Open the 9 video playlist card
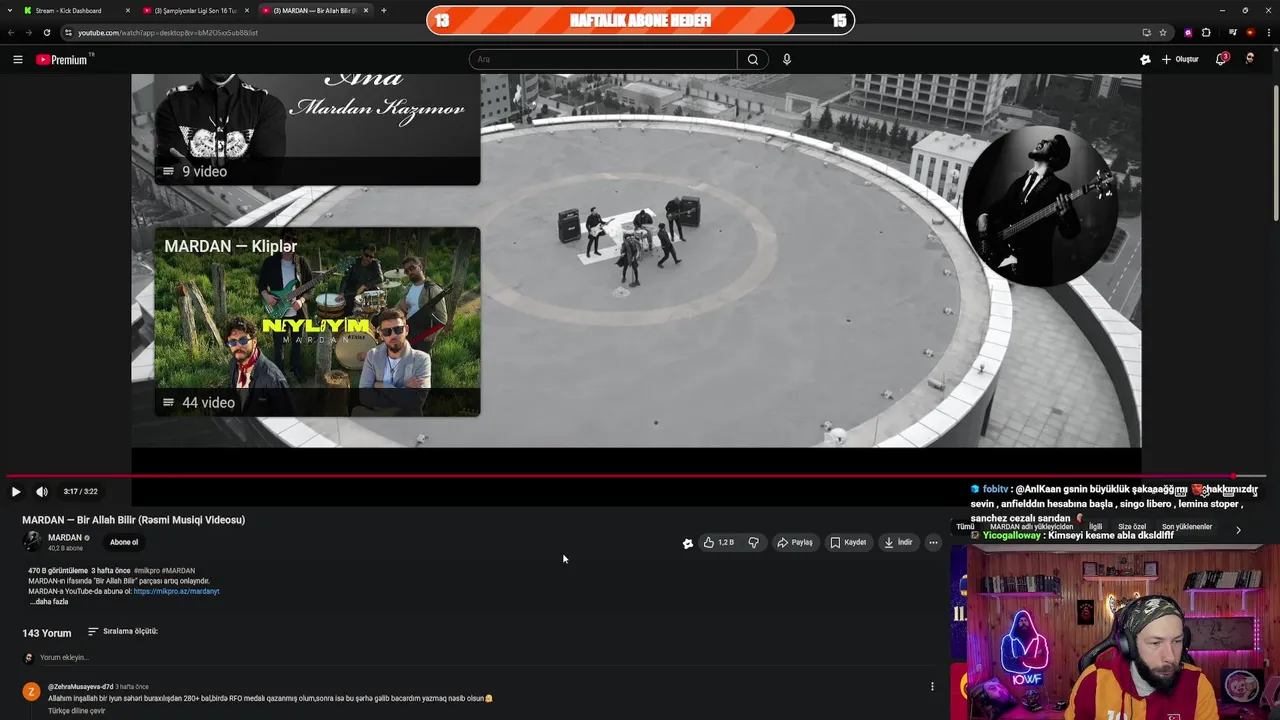 pyautogui.click(x=317, y=130)
